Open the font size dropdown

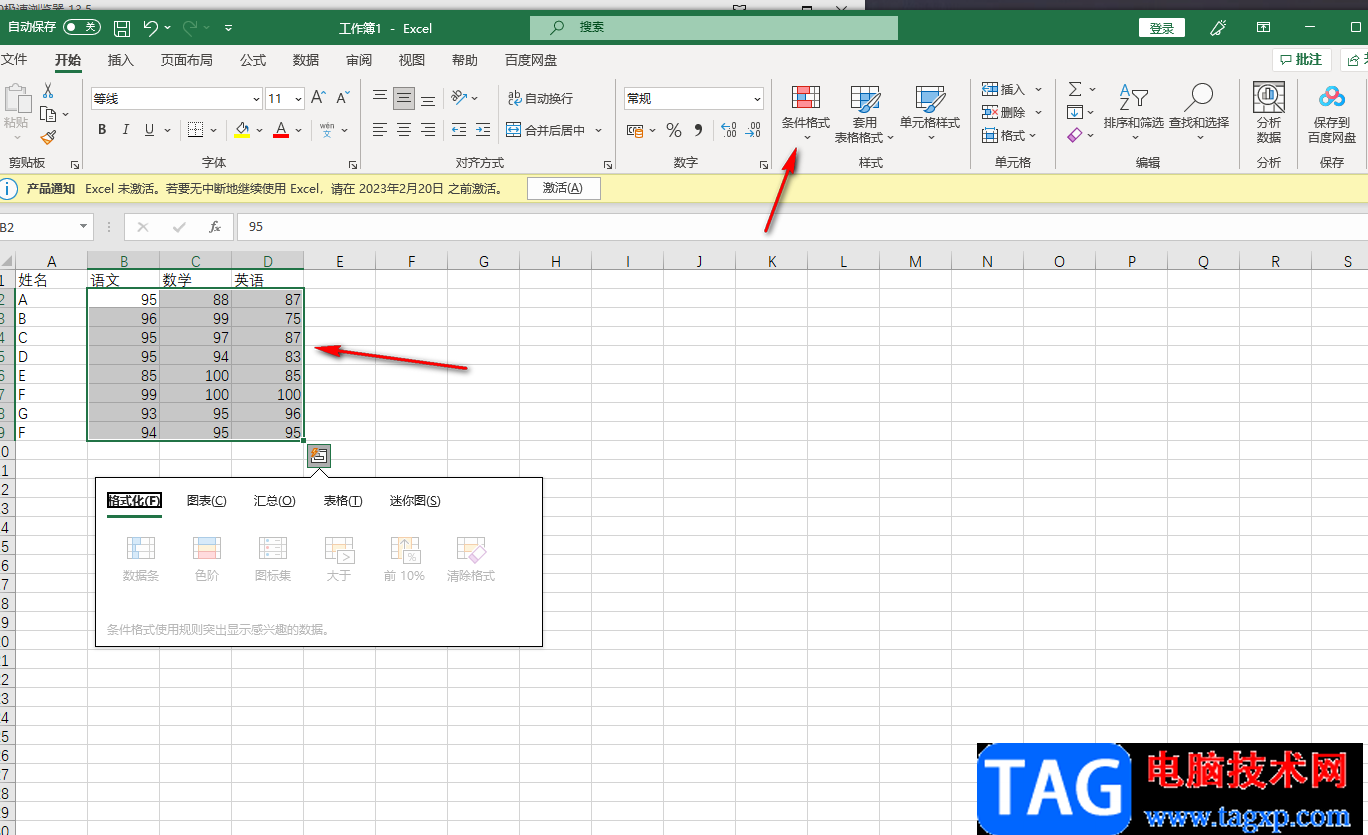[x=298, y=98]
